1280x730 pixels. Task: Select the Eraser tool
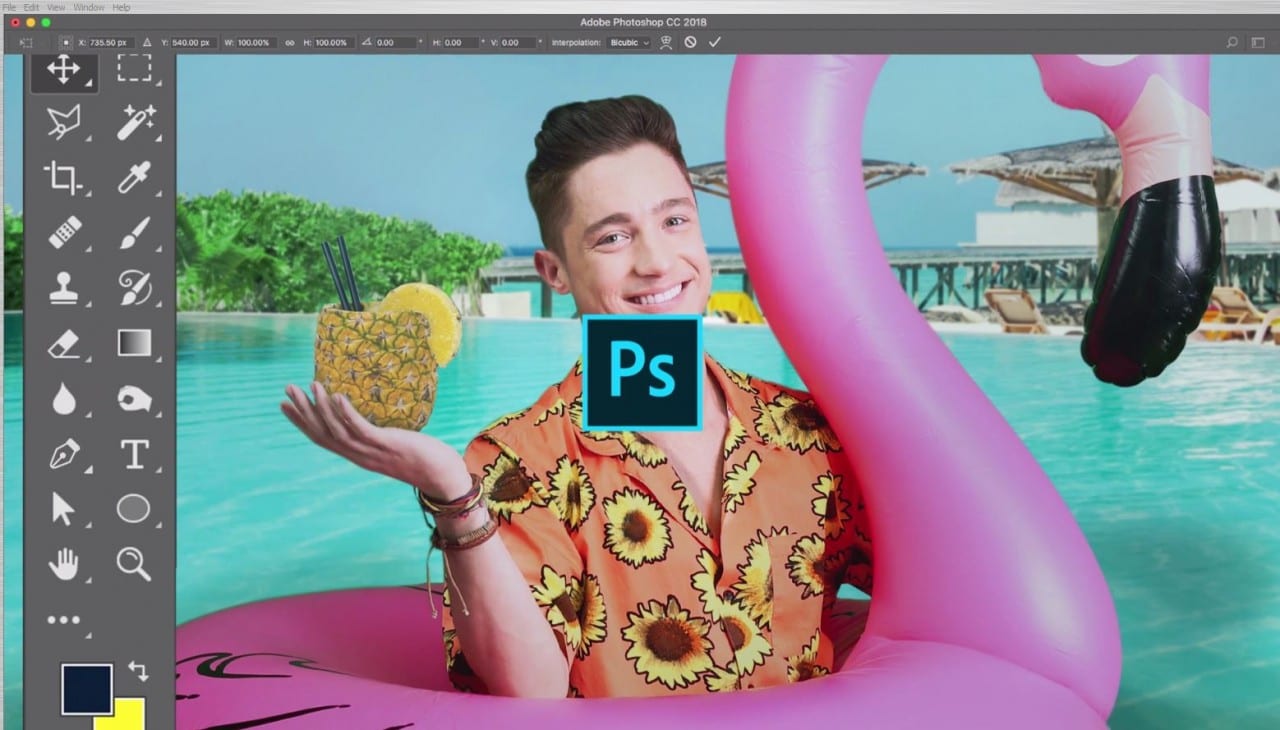(x=64, y=343)
